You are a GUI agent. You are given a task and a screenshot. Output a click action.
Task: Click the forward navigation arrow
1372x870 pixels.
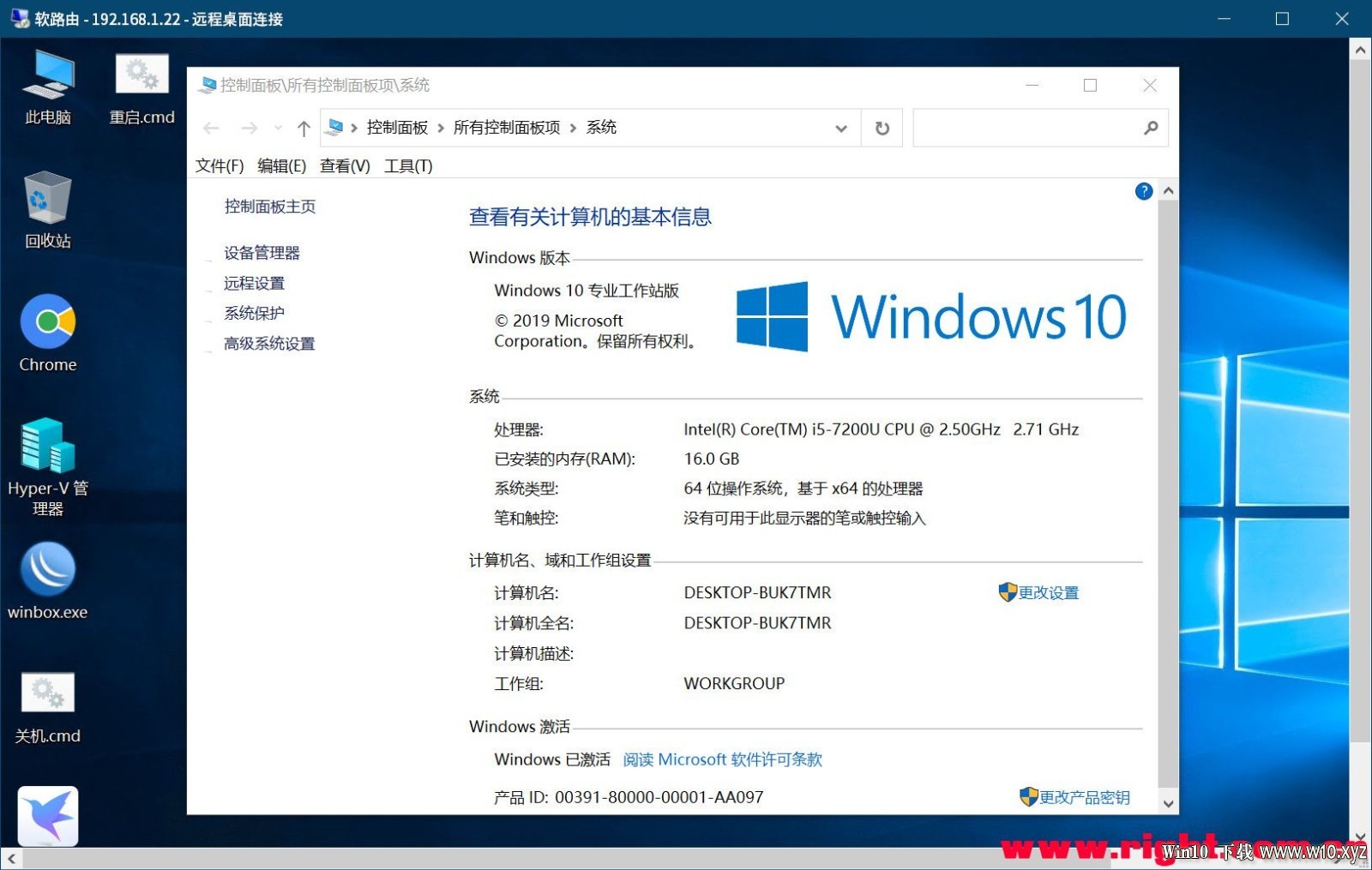250,129
